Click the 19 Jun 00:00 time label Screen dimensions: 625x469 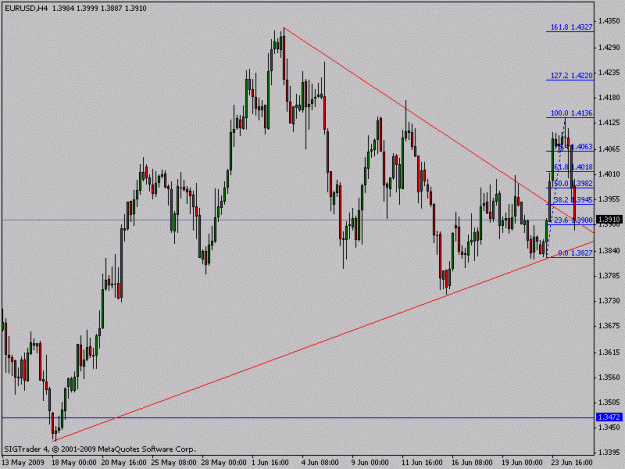pyautogui.click(x=522, y=463)
